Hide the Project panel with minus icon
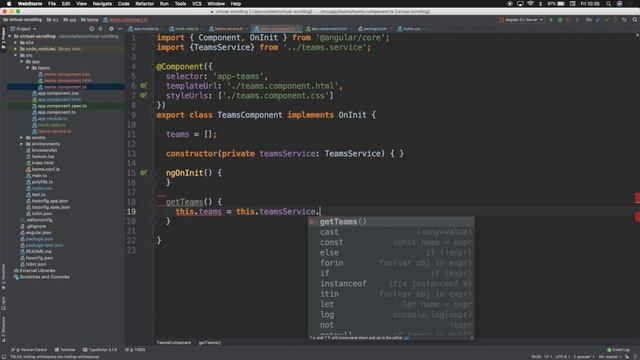This screenshot has height=360, width=640. 120,29
